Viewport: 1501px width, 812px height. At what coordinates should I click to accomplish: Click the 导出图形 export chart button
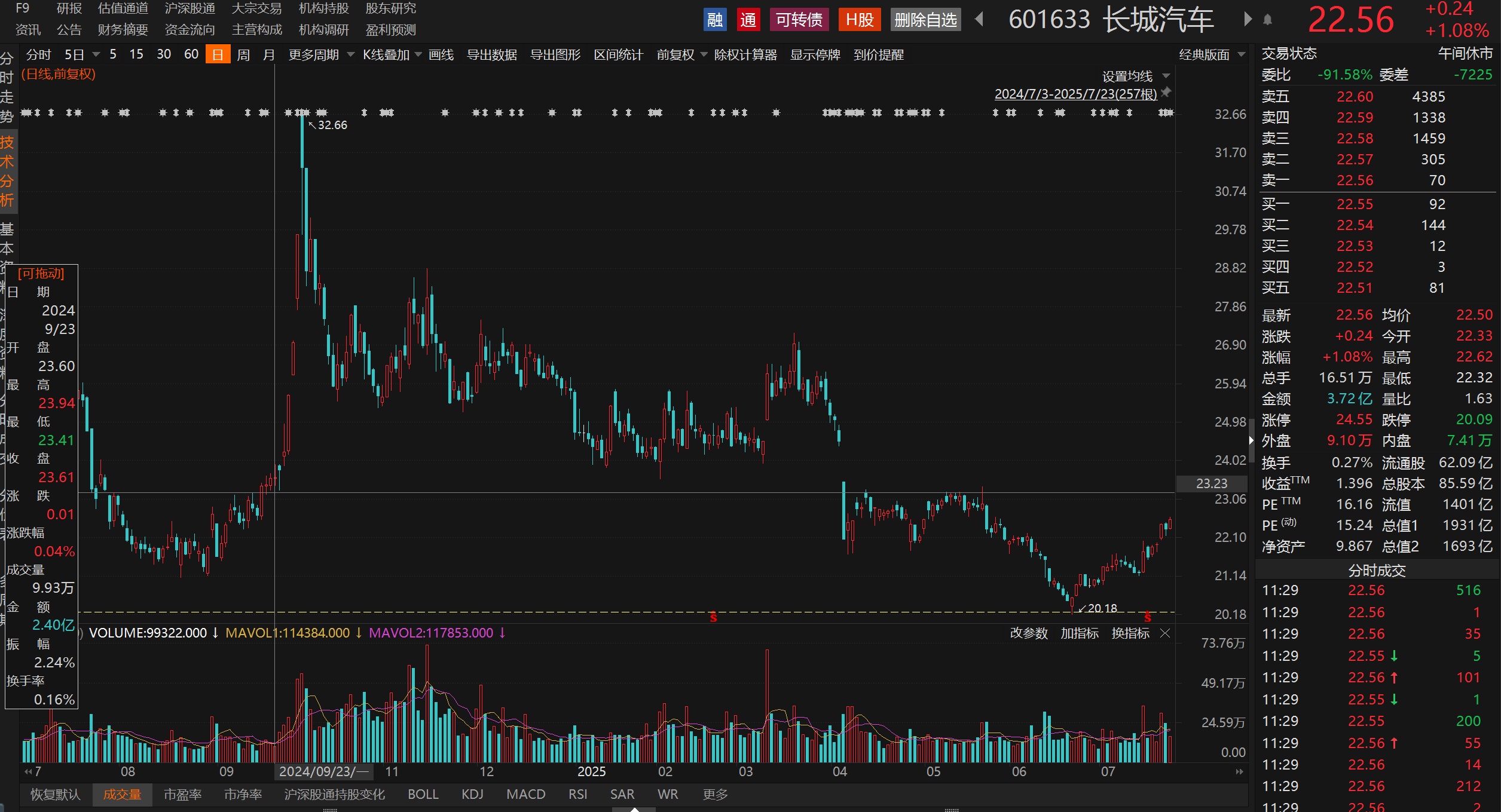555,54
